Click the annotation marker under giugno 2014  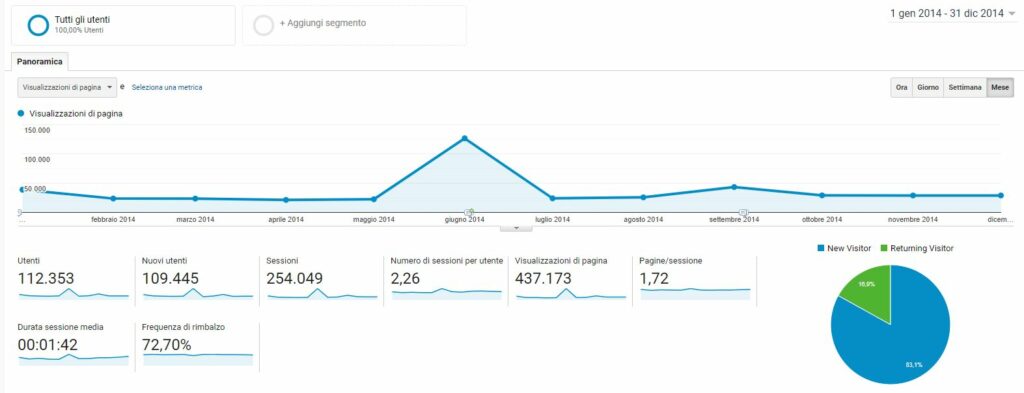469,212
